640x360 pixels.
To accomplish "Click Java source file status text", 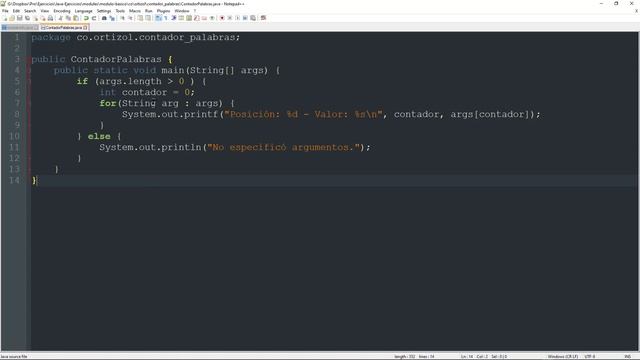I will tap(14, 357).
